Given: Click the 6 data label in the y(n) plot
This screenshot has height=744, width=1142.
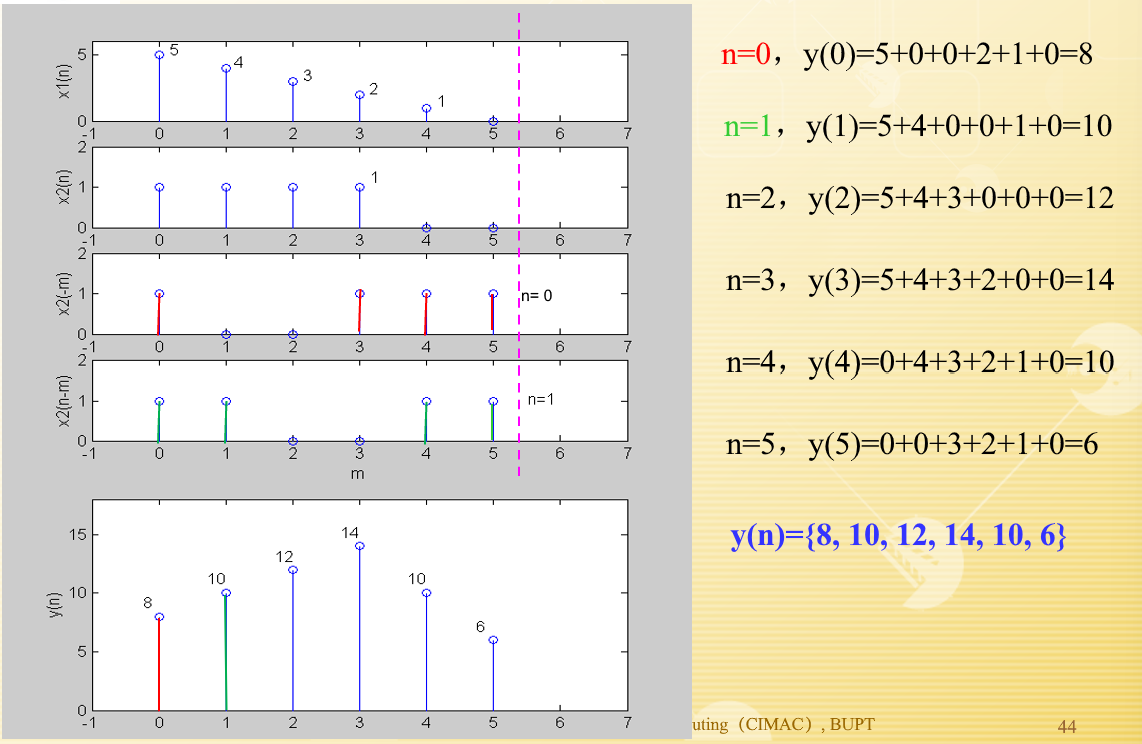Looking at the screenshot, I should click(x=481, y=627).
